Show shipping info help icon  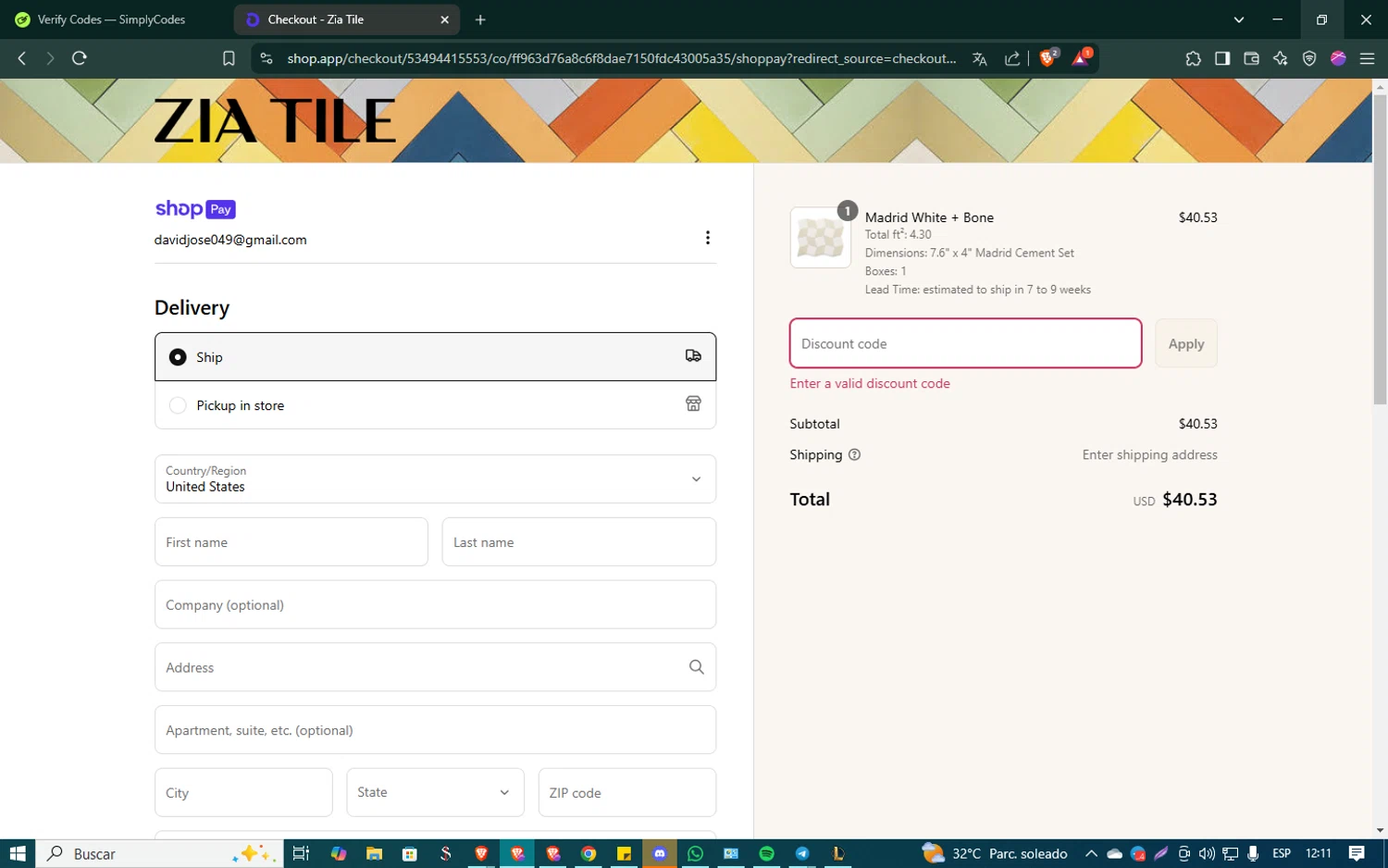pos(854,454)
